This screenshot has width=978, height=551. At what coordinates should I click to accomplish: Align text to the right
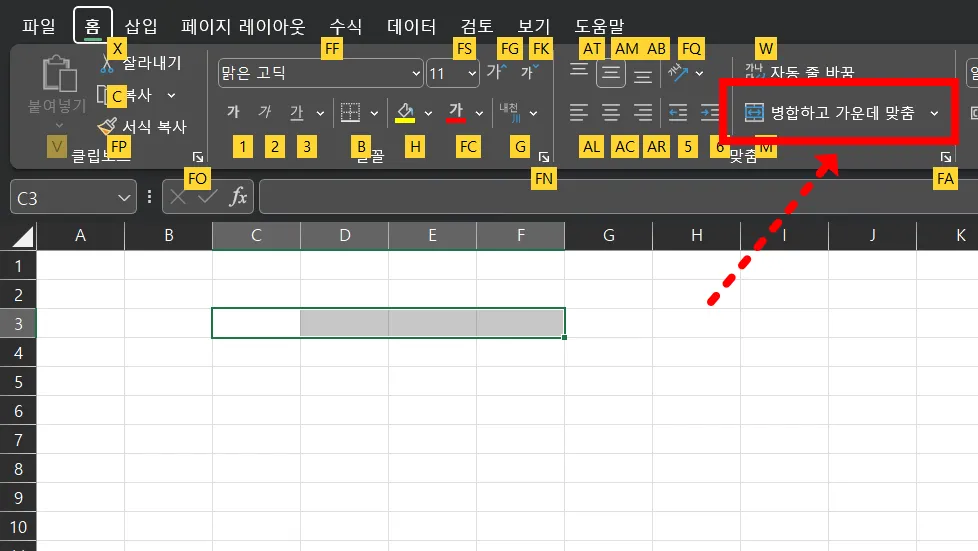coord(643,112)
